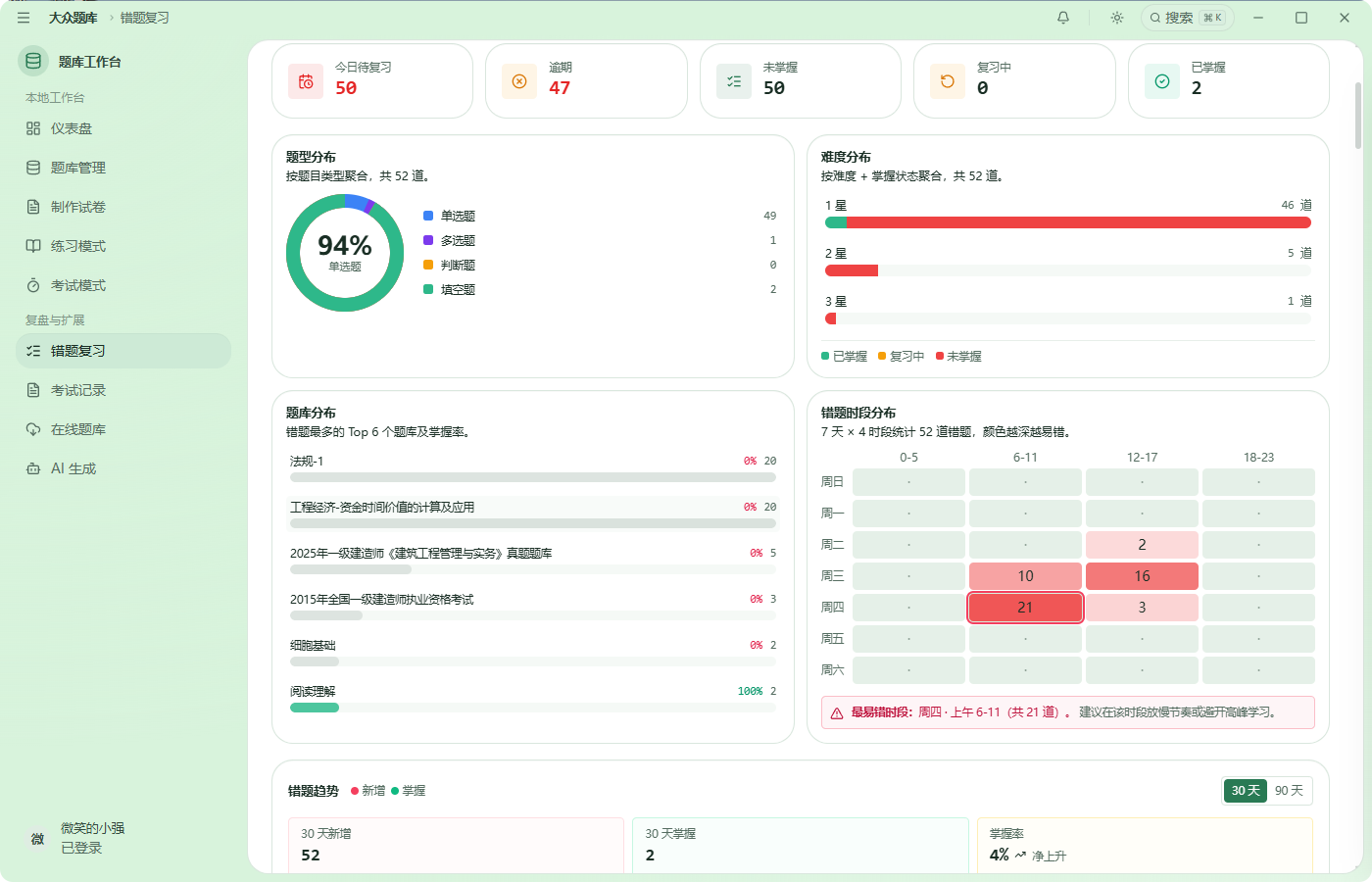Click the 2 星 difficulty bar
The height and width of the screenshot is (882, 1372).
point(1068,270)
